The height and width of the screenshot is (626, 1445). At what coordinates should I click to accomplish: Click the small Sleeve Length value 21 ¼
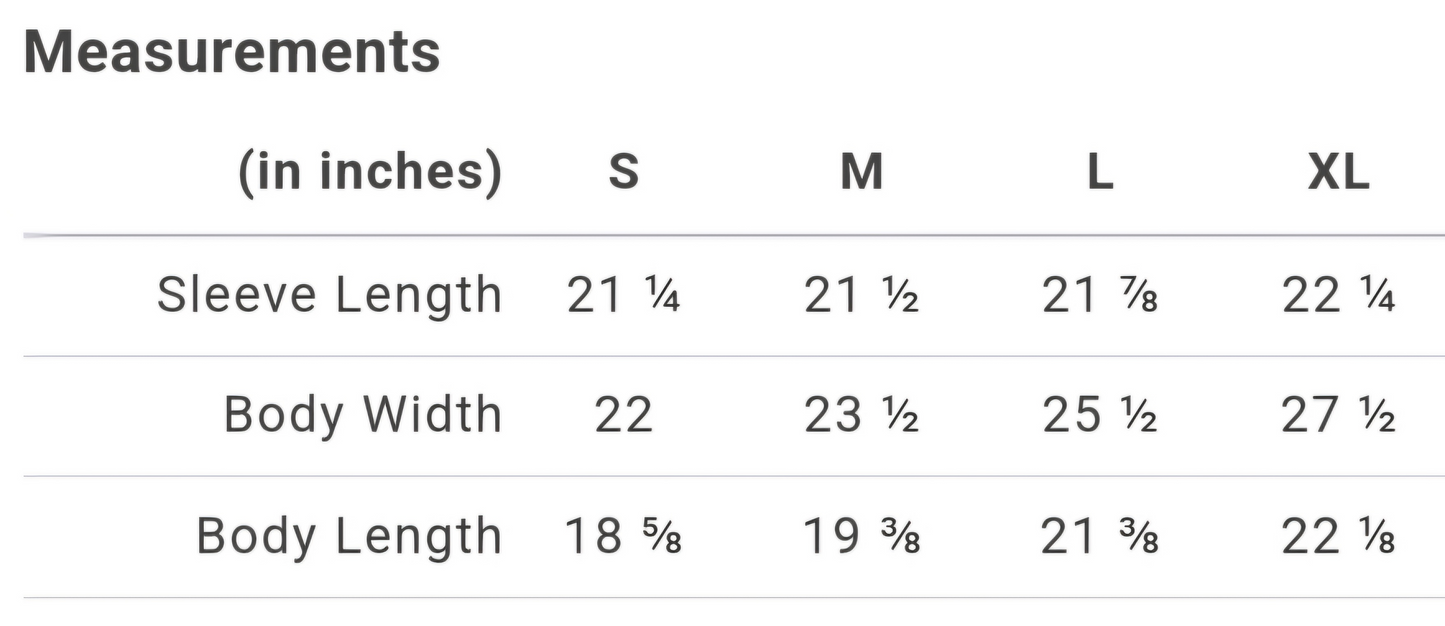click(x=623, y=296)
